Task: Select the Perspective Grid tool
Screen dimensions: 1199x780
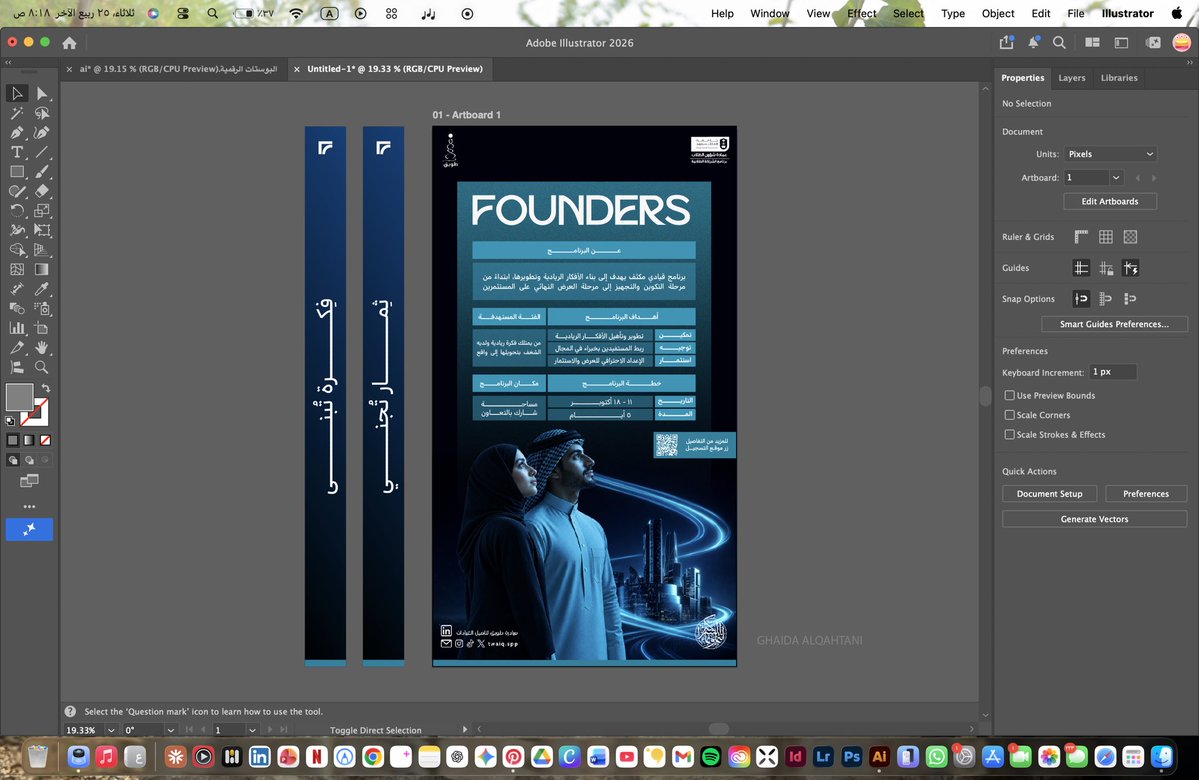Action: [42, 249]
